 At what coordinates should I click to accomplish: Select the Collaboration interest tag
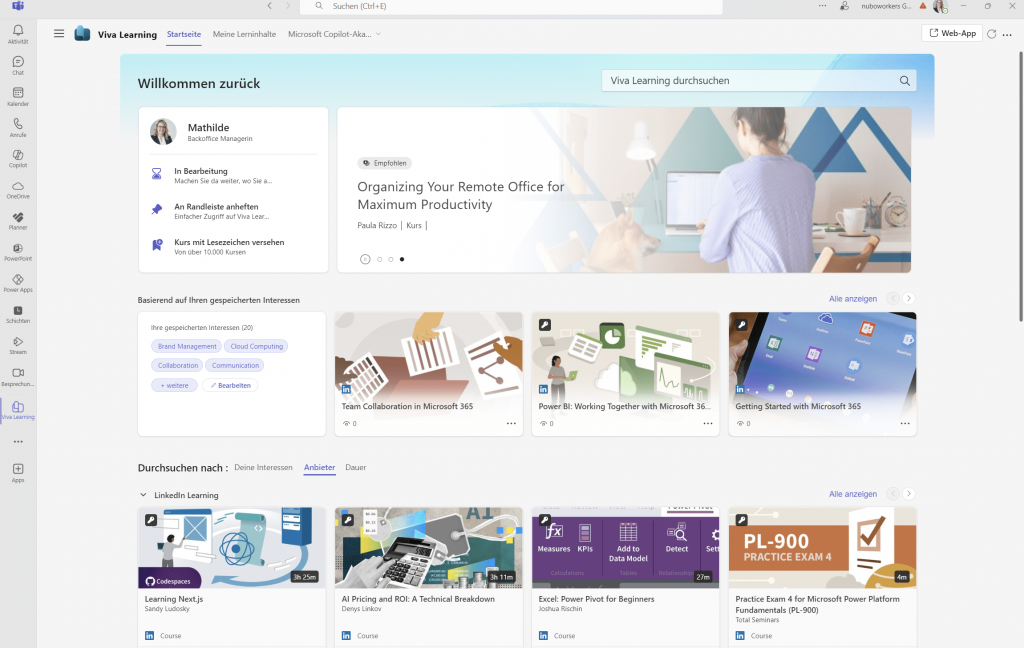(x=178, y=366)
